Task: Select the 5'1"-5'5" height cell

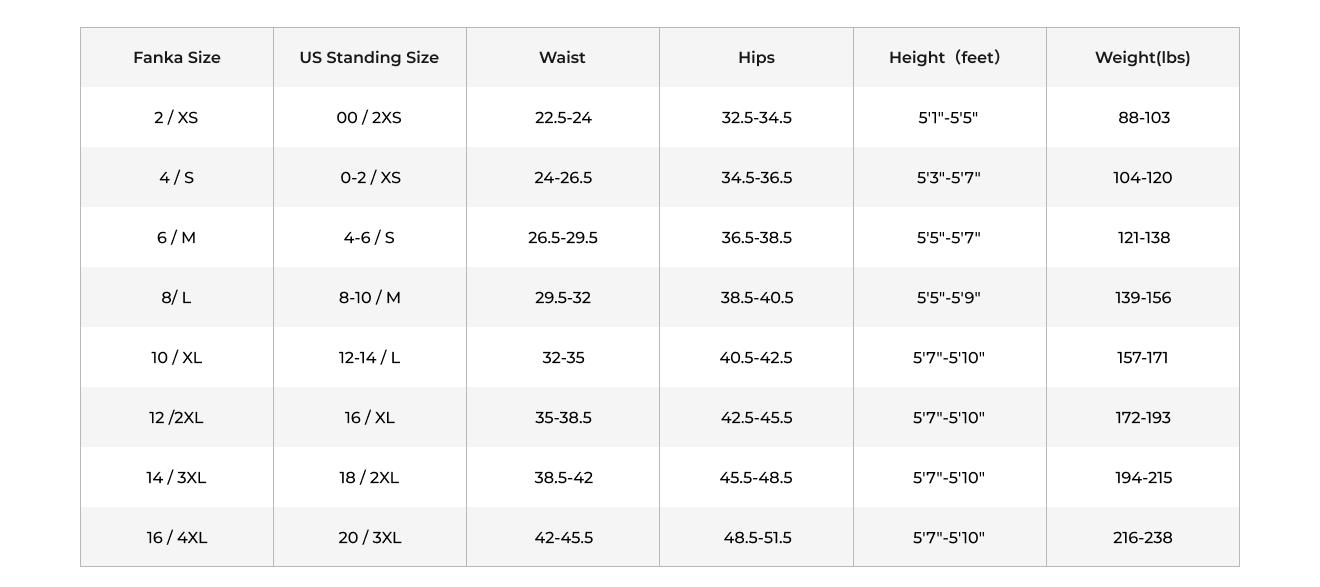Action: 948,118
